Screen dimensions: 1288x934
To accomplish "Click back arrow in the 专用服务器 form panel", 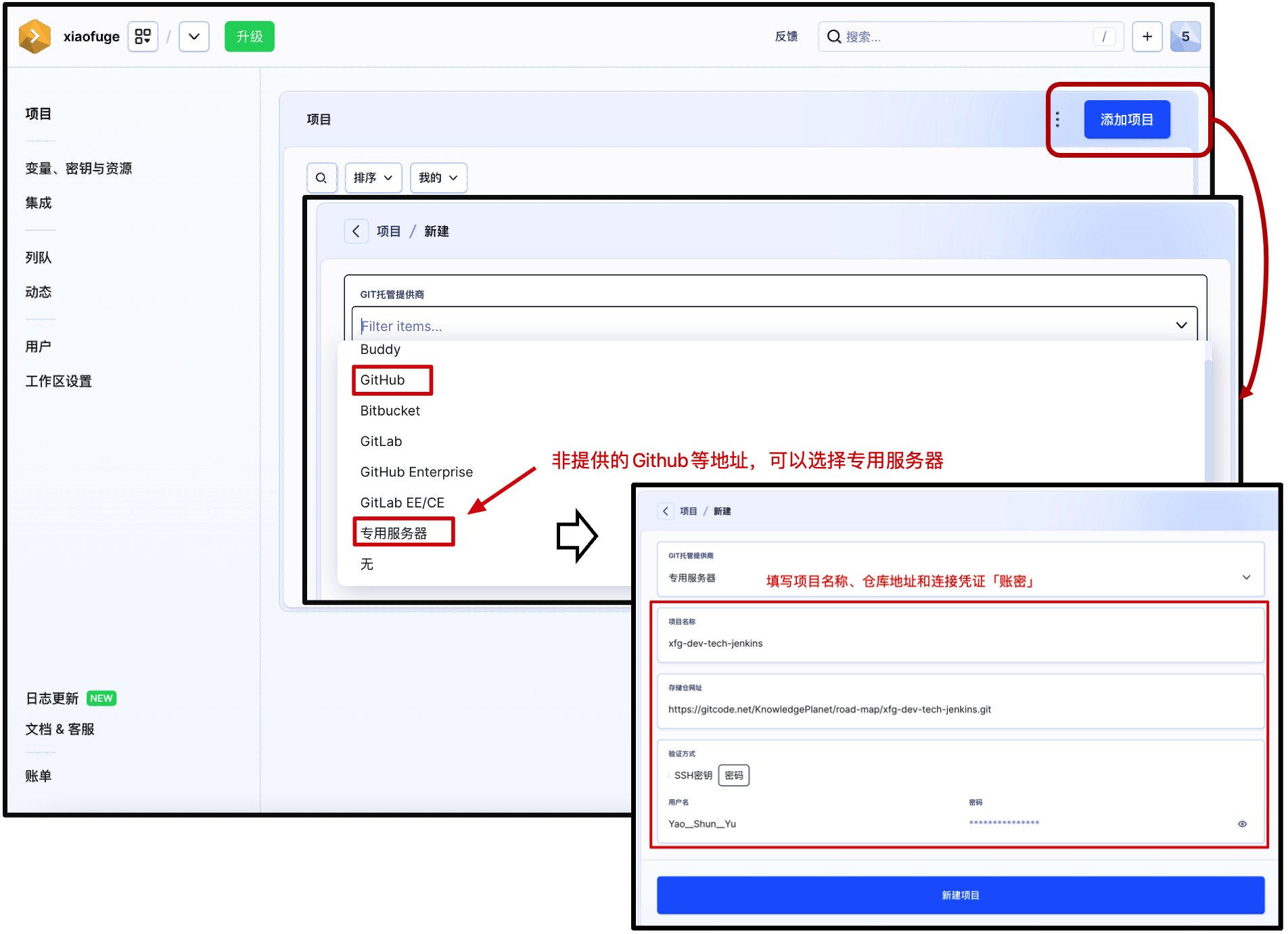I will pyautogui.click(x=666, y=511).
